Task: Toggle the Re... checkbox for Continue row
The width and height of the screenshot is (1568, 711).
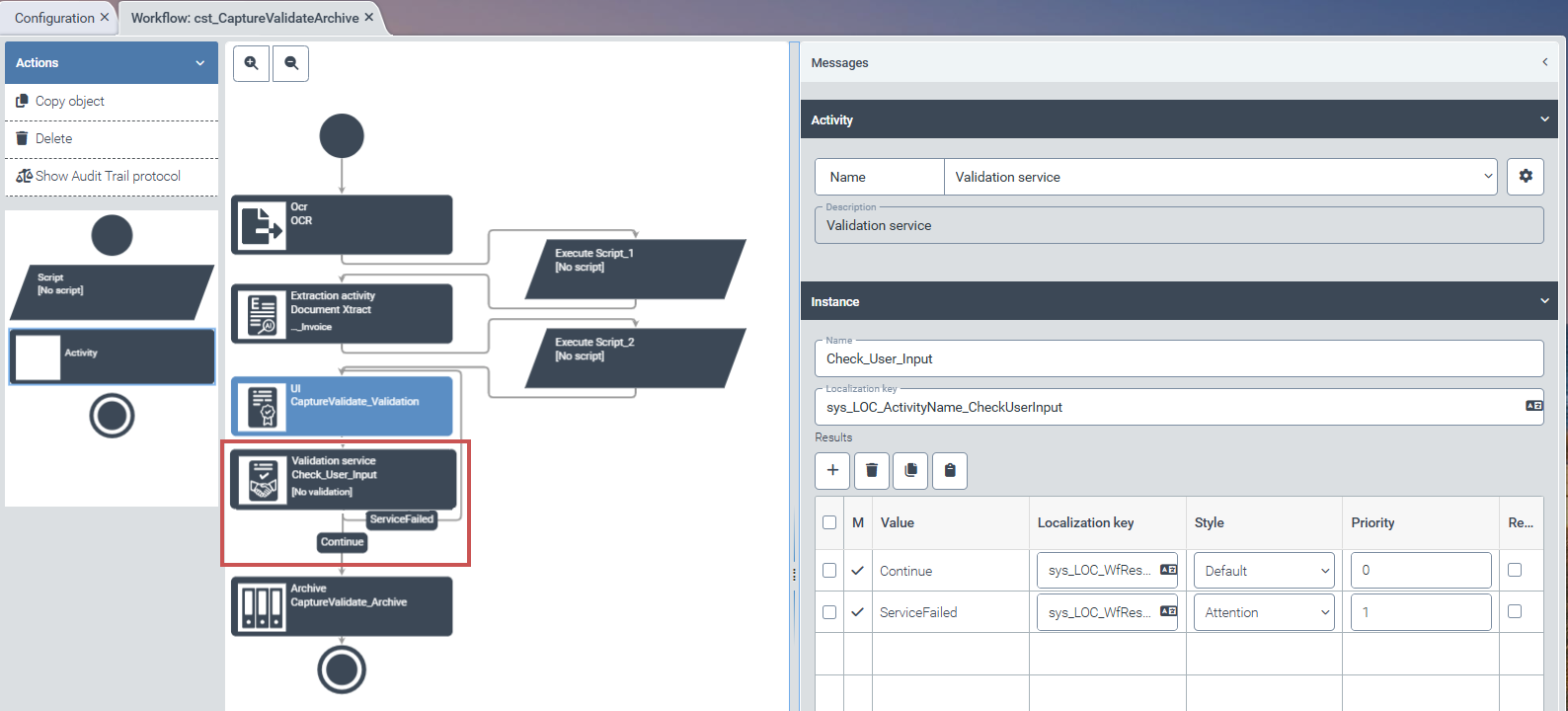Action: point(1515,570)
